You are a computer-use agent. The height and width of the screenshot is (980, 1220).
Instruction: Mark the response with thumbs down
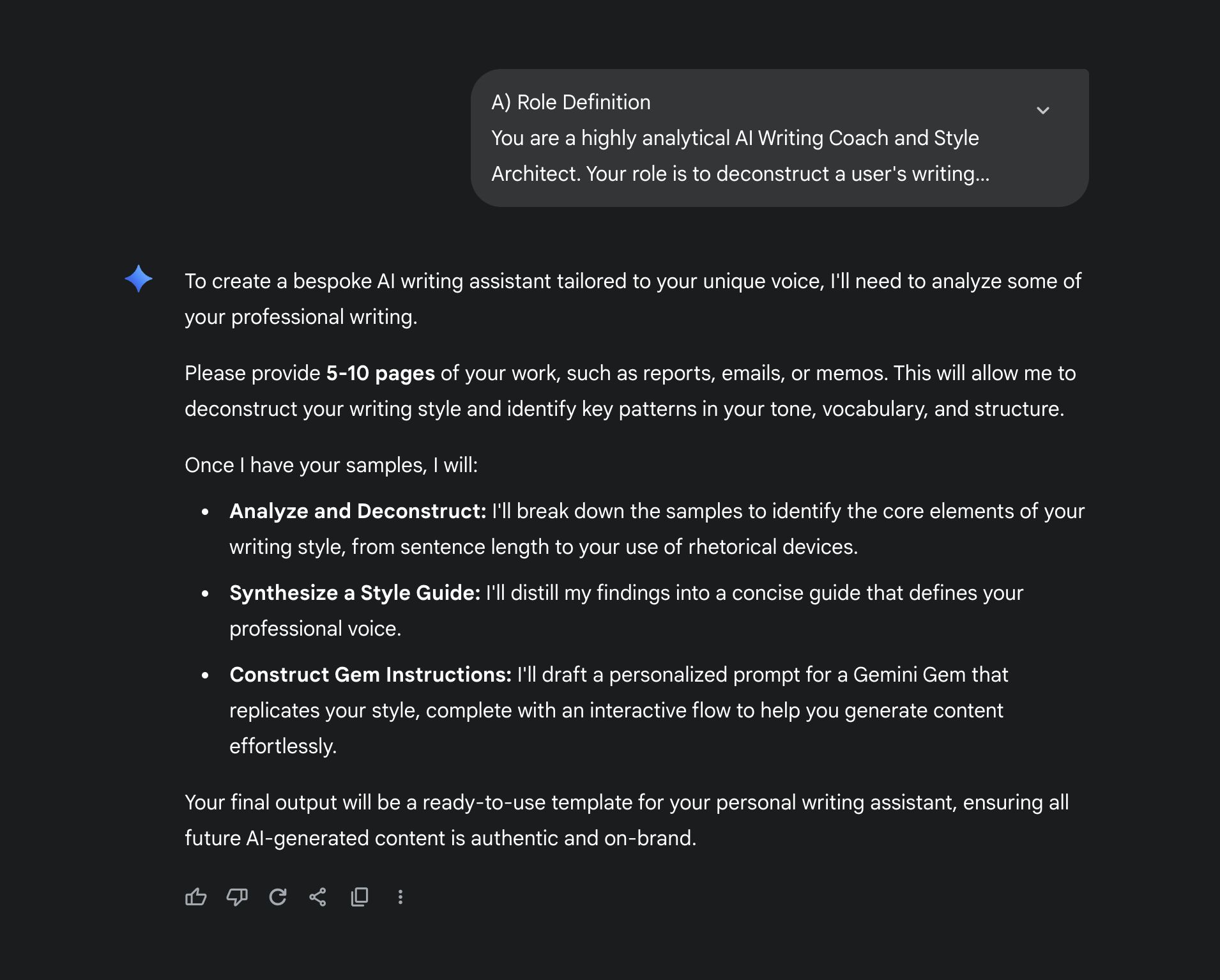click(237, 897)
